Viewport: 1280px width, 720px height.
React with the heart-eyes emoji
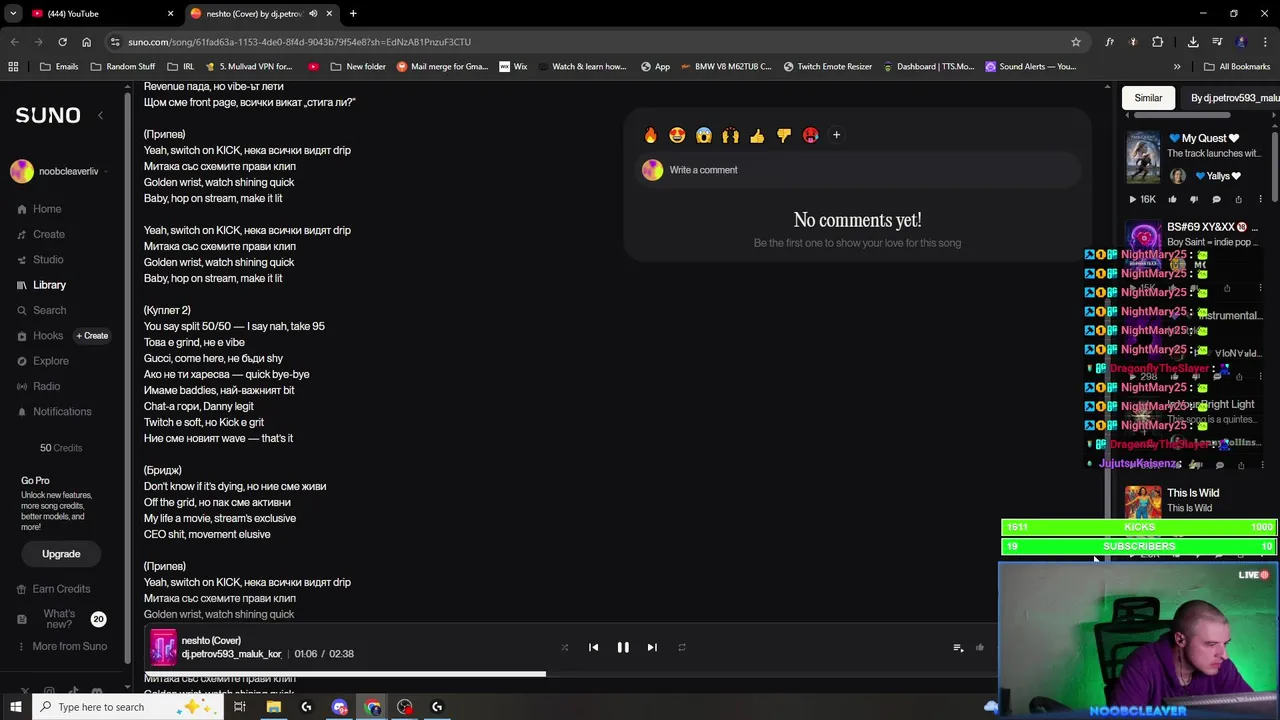[677, 135]
